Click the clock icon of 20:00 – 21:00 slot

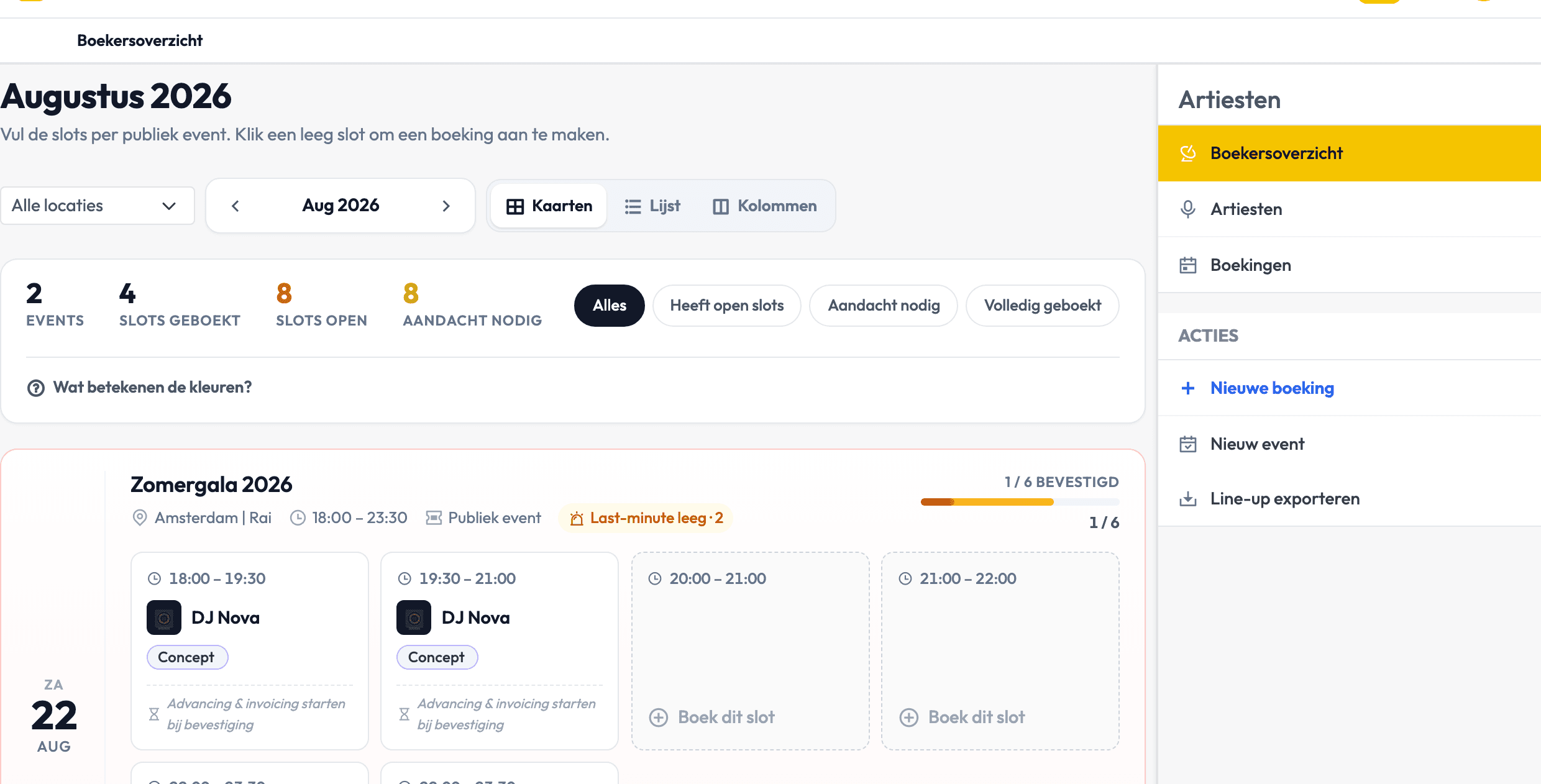[655, 578]
